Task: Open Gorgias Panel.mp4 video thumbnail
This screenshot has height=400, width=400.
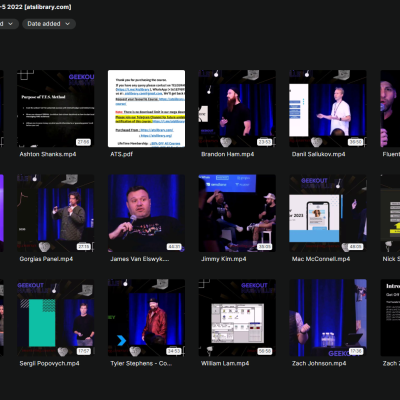Action: click(56, 213)
